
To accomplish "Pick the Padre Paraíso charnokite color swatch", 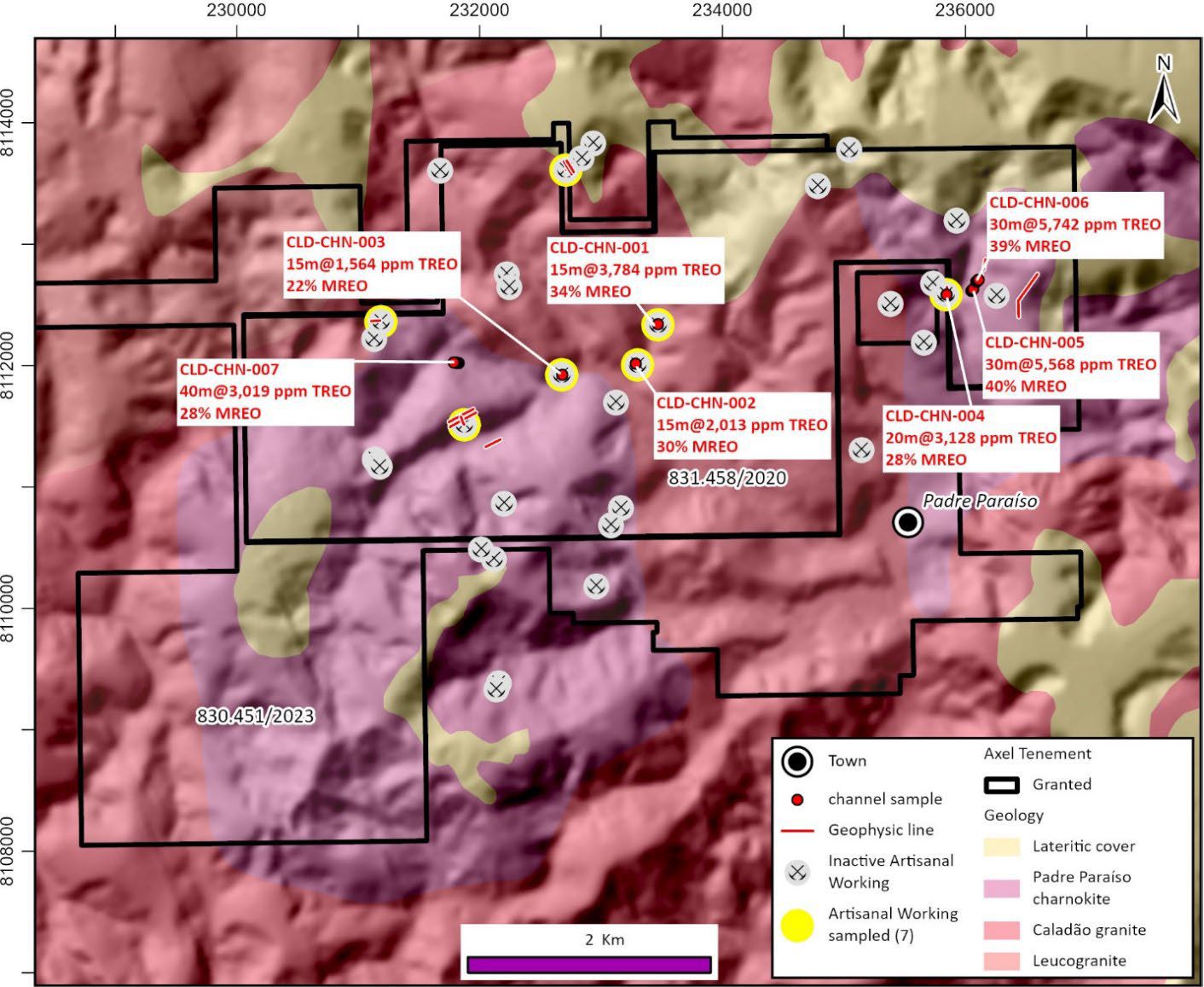I will [x=1001, y=888].
